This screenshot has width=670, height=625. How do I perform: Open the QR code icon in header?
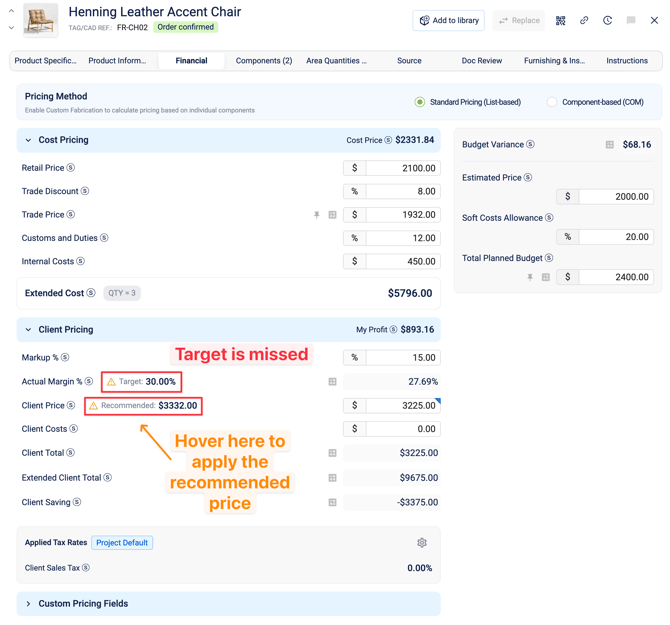point(560,20)
